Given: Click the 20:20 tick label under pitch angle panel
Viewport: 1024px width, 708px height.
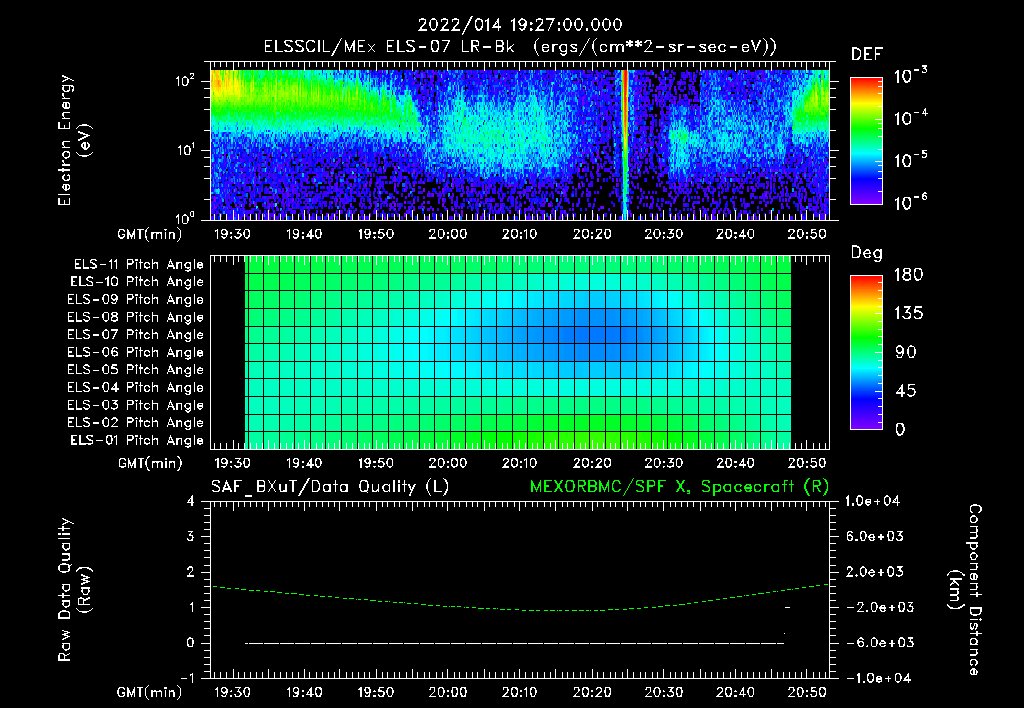Looking at the screenshot, I should [x=592, y=463].
